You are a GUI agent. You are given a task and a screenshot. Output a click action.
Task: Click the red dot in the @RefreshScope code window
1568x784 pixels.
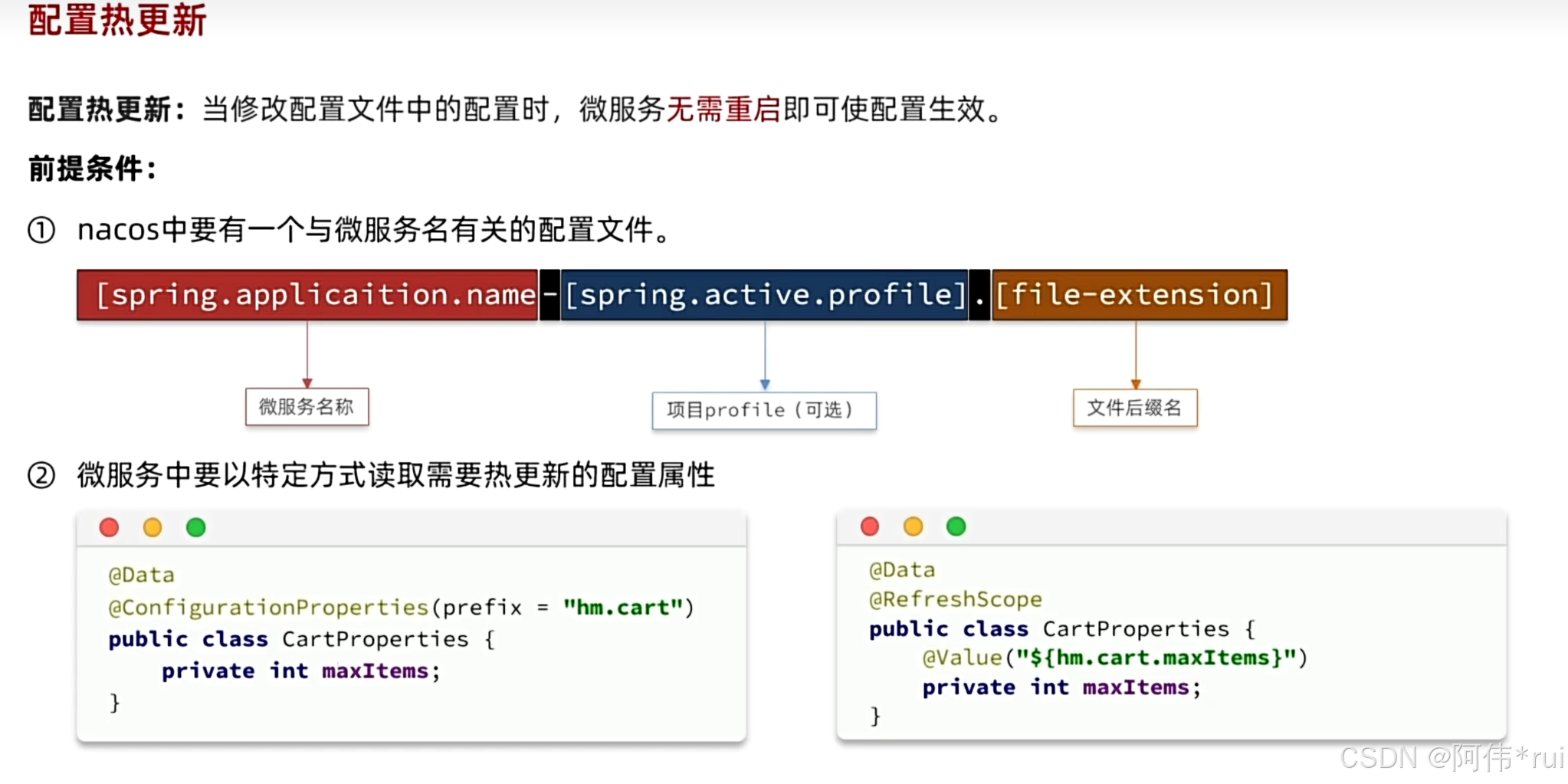click(870, 526)
